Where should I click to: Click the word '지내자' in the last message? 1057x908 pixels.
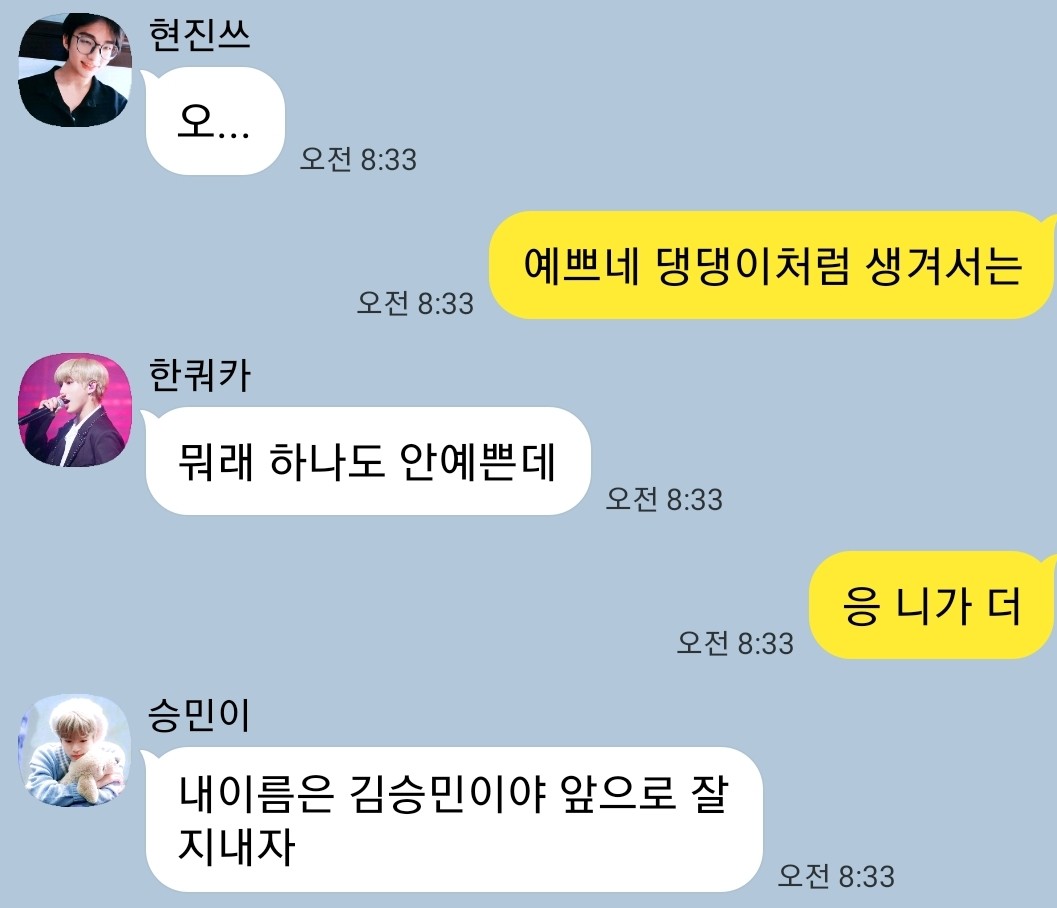[x=237, y=846]
